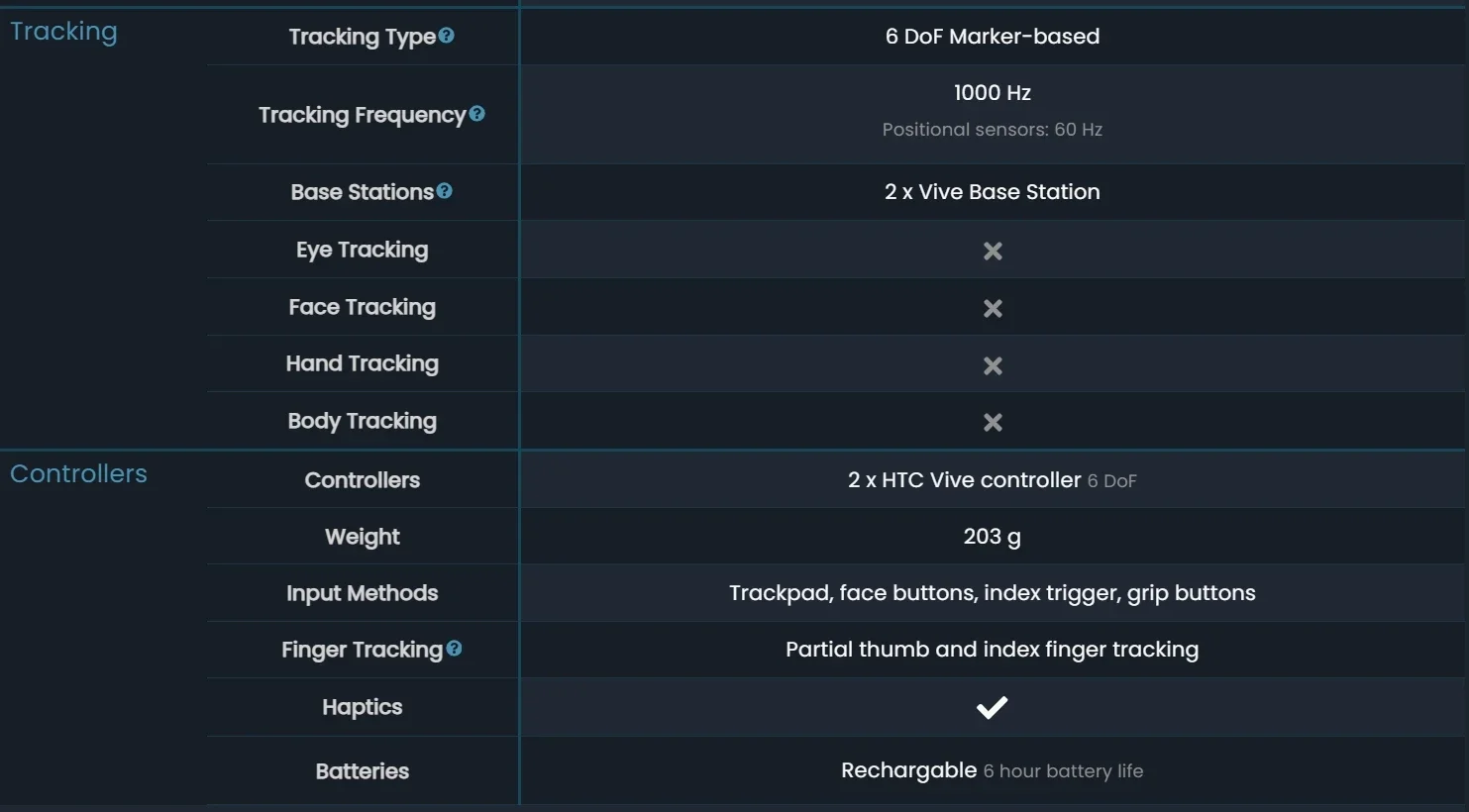Click the Haptics checkmark icon
Image resolution: width=1469 pixels, height=812 pixels.
(992, 707)
